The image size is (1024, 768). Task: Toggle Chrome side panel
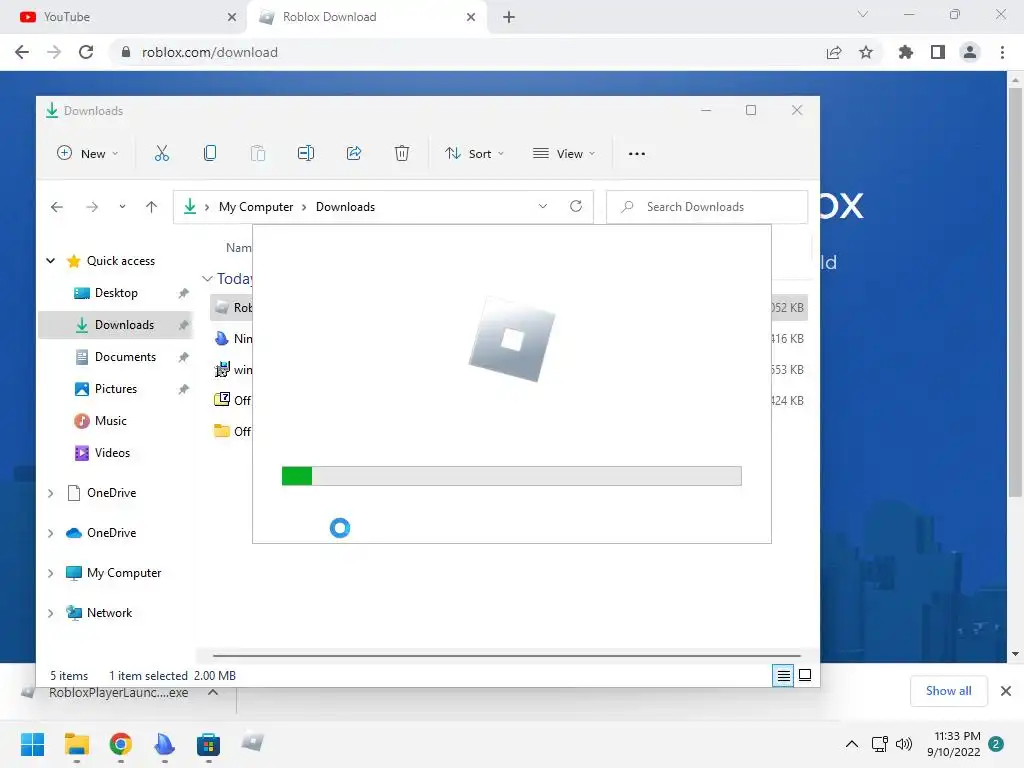938,52
